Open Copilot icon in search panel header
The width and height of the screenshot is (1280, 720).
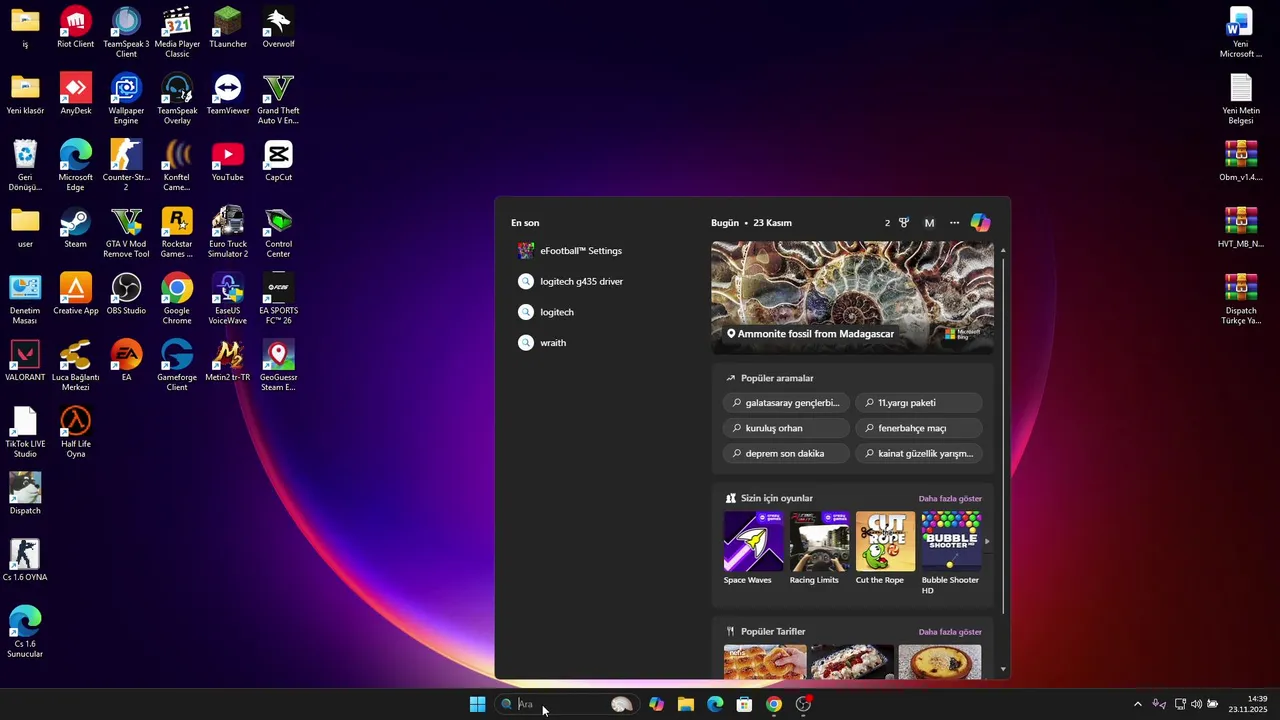(980, 223)
